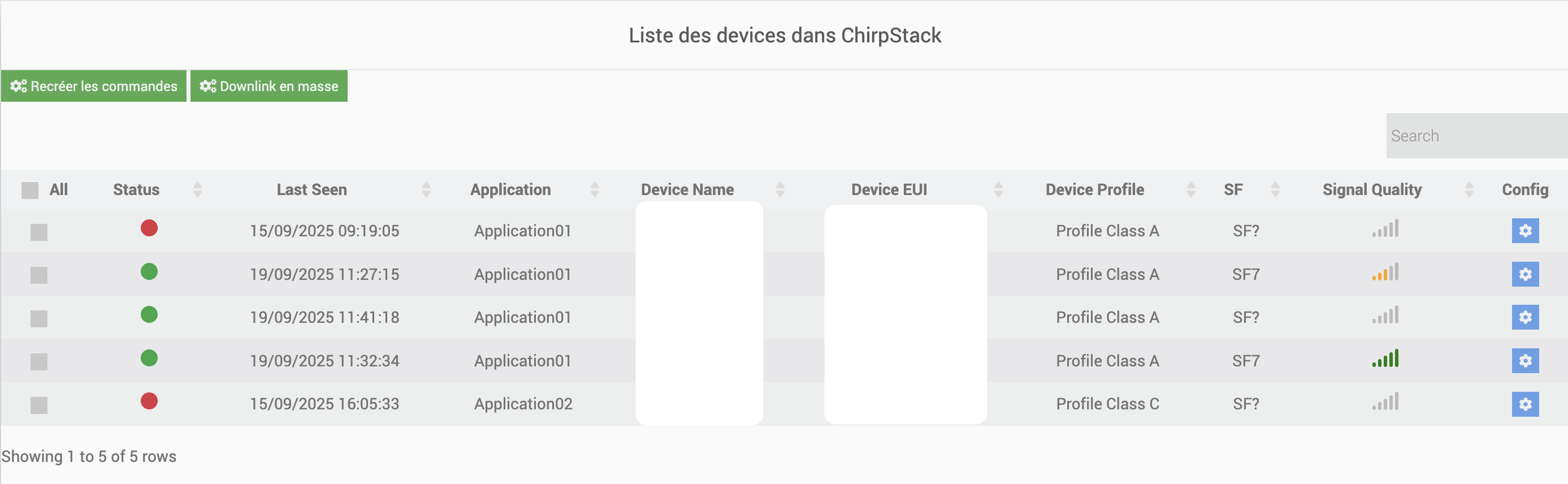
Task: Sort by Last Seen using its sort arrows
Action: pyautogui.click(x=426, y=189)
